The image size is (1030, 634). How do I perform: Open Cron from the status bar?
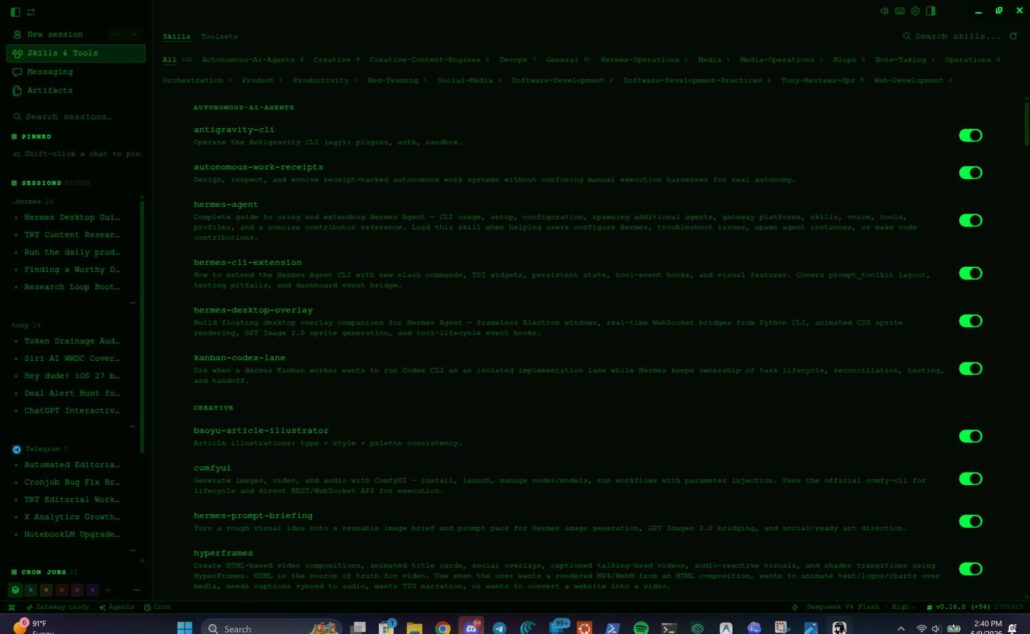(x=157, y=607)
